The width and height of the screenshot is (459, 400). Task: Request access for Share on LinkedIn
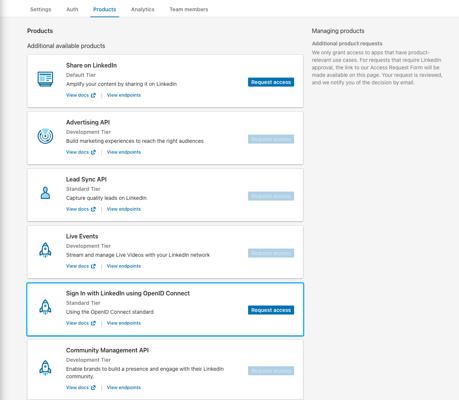pos(271,82)
